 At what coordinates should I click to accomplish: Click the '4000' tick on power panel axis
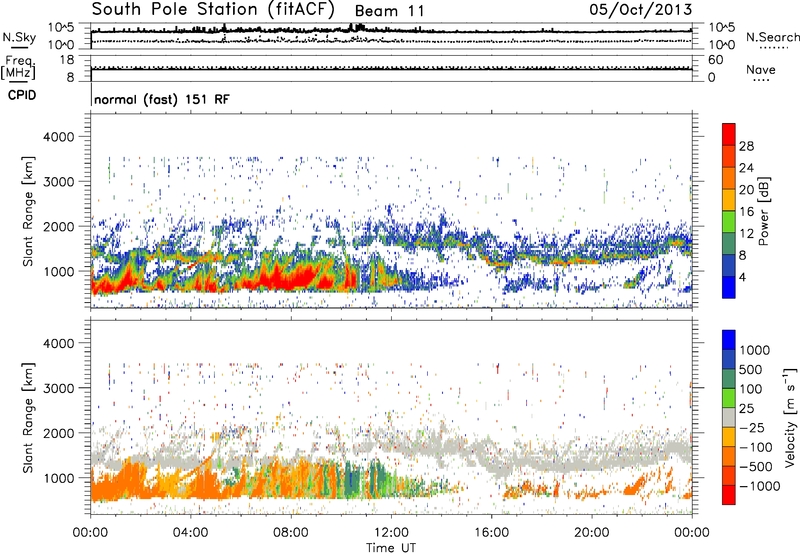pyautogui.click(x=58, y=137)
